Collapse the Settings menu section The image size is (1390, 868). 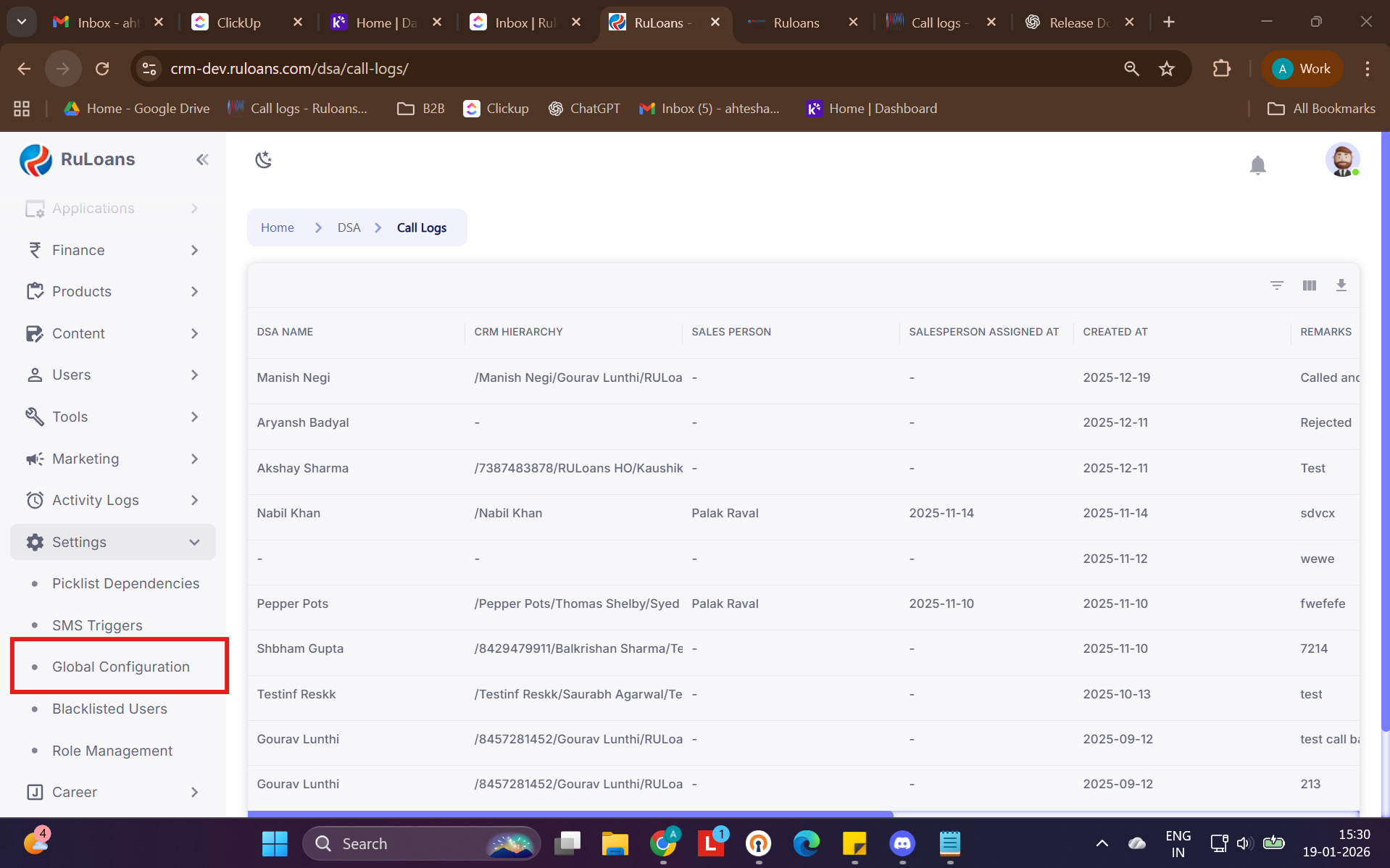pyautogui.click(x=113, y=542)
